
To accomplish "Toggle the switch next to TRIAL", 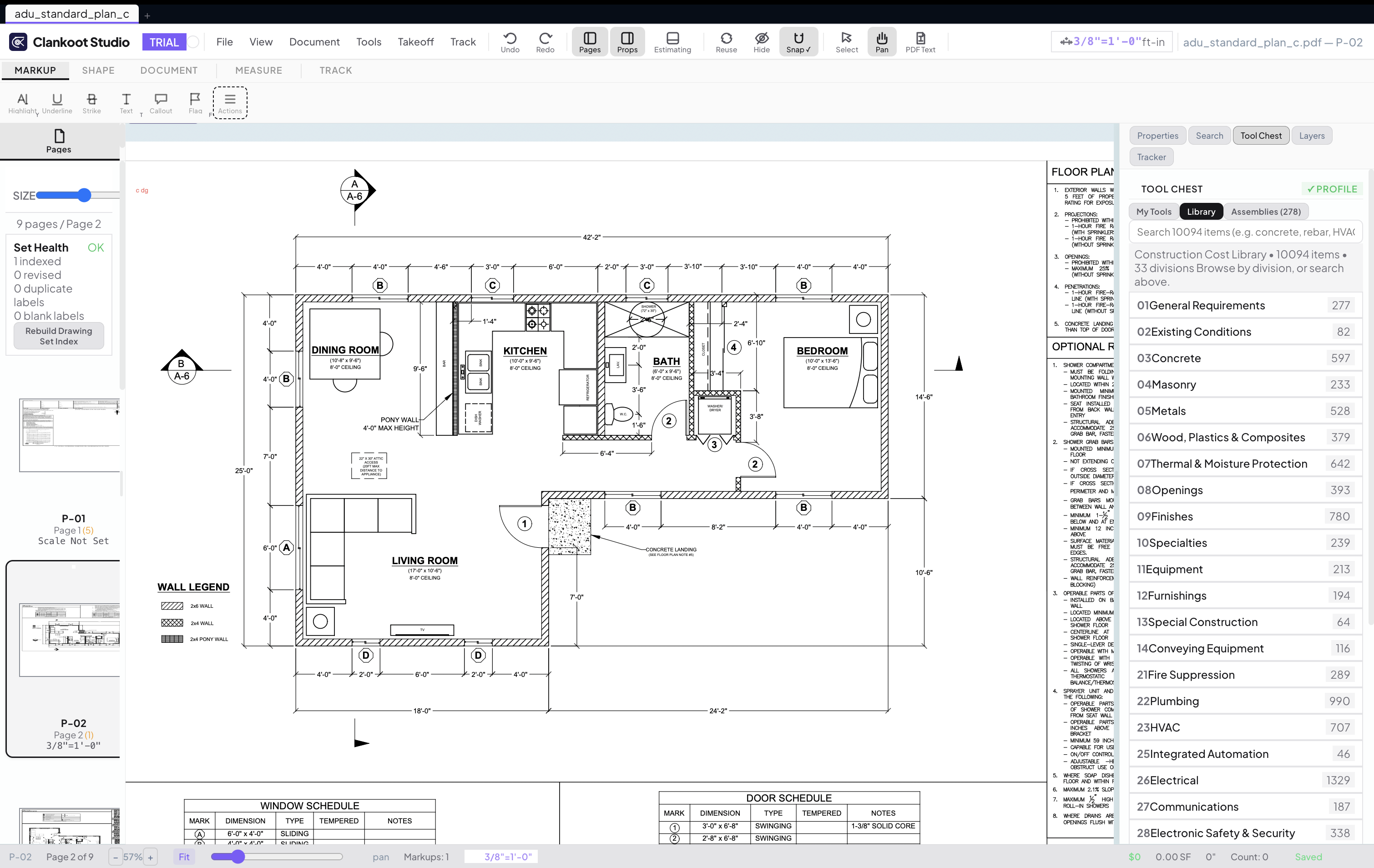I will click(x=193, y=42).
